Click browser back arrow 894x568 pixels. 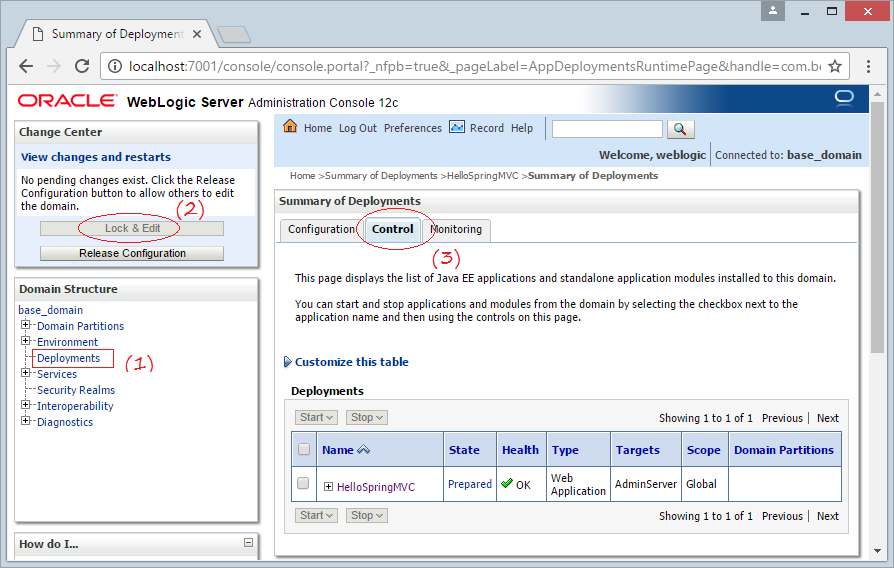pos(26,66)
